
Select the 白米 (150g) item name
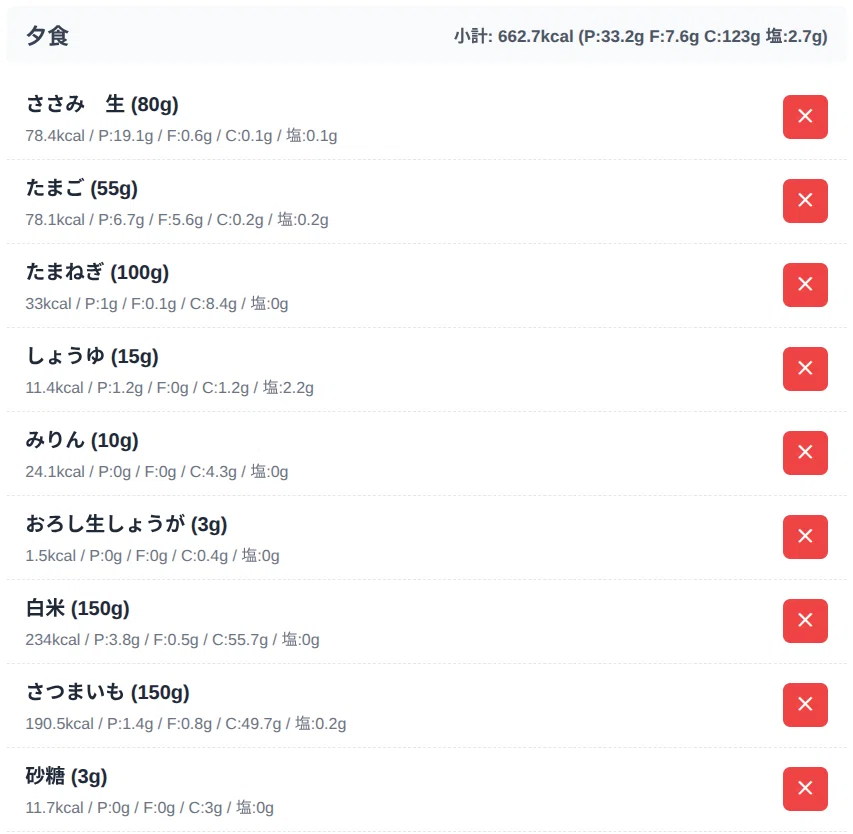pos(78,608)
